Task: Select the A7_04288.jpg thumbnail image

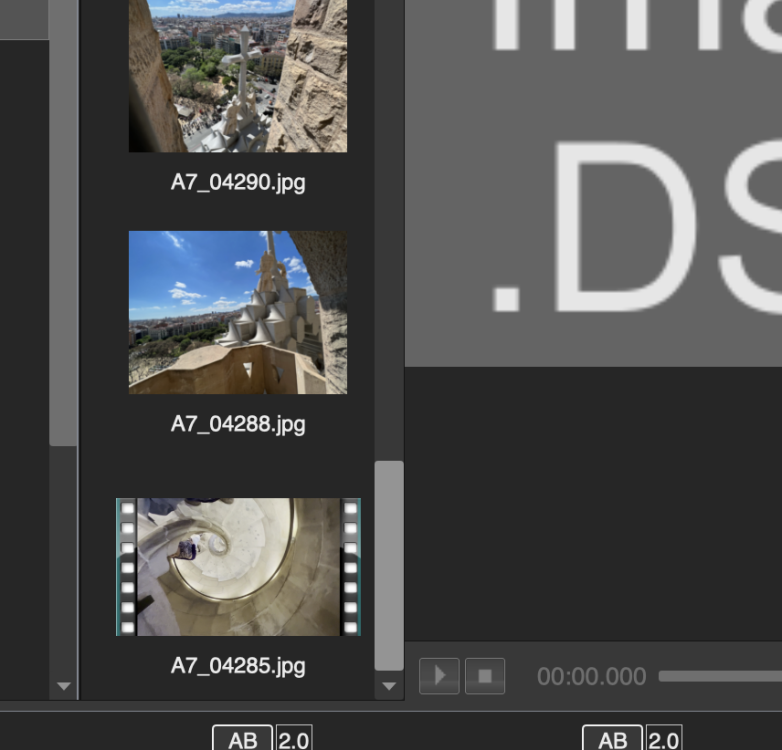Action: coord(238,312)
